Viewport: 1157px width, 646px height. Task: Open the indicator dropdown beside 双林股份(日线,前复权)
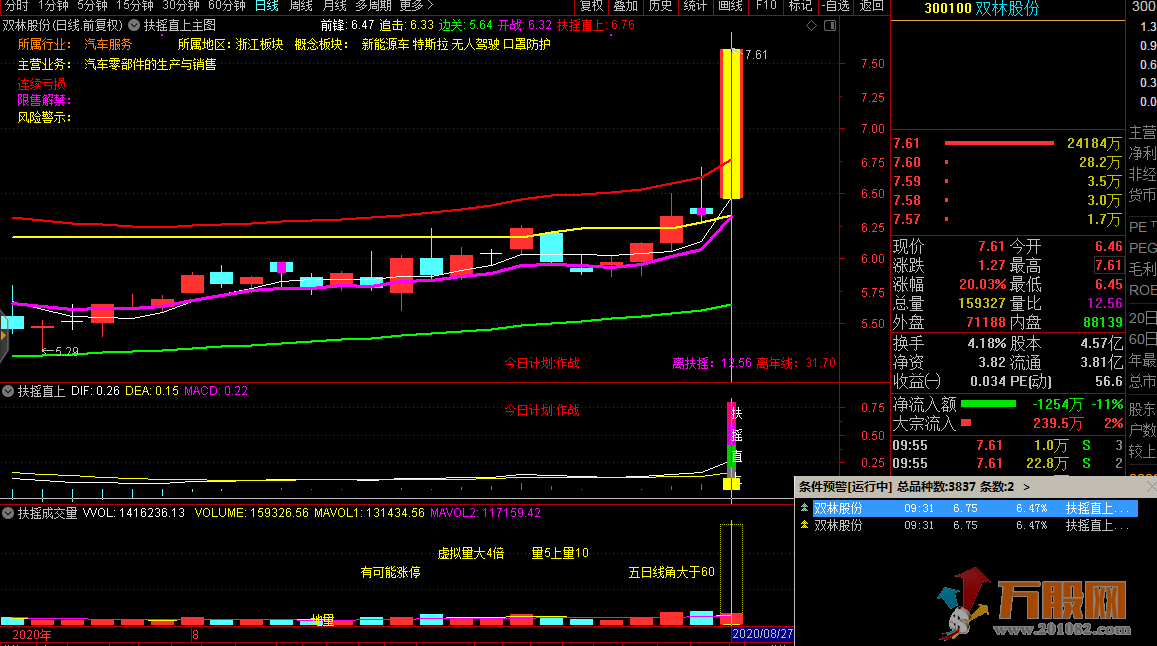tap(134, 25)
